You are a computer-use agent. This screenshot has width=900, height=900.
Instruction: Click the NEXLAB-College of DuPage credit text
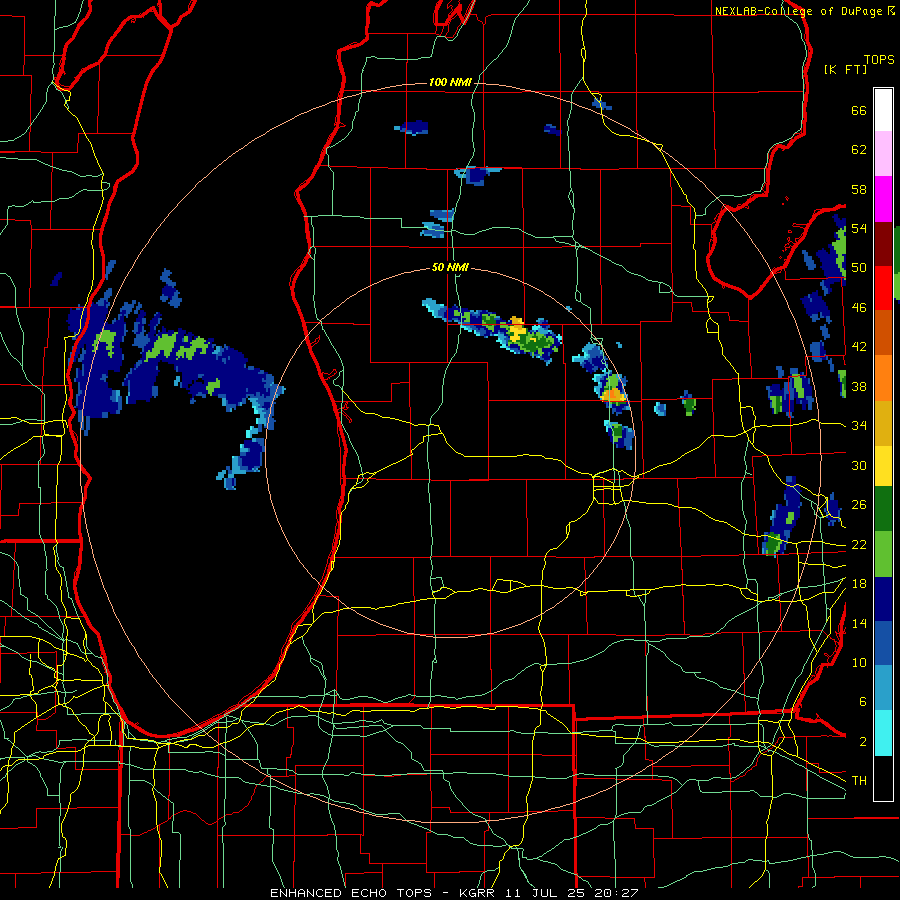pos(798,11)
